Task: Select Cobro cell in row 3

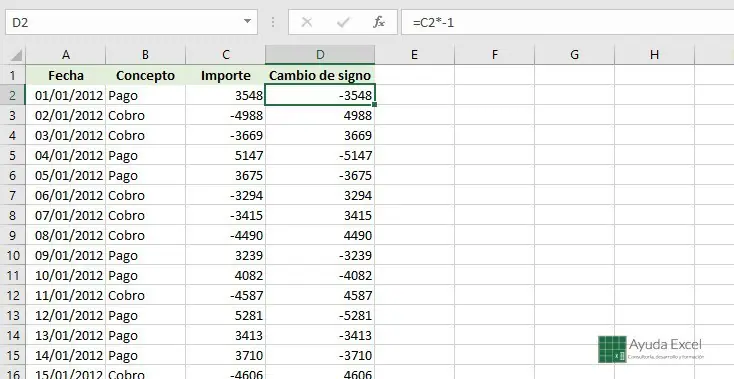Action: coord(146,115)
